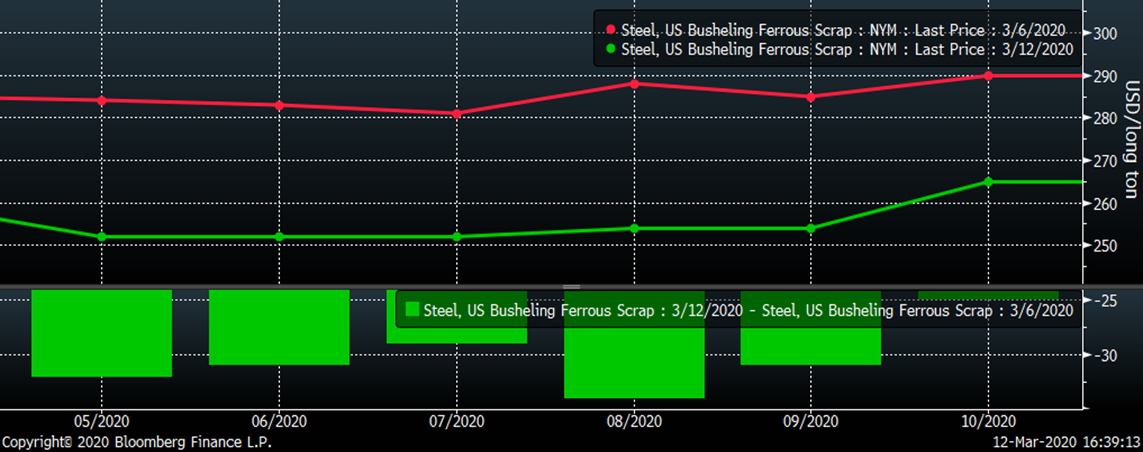
Task: Select red line data point at 07/2020
Action: point(457,114)
